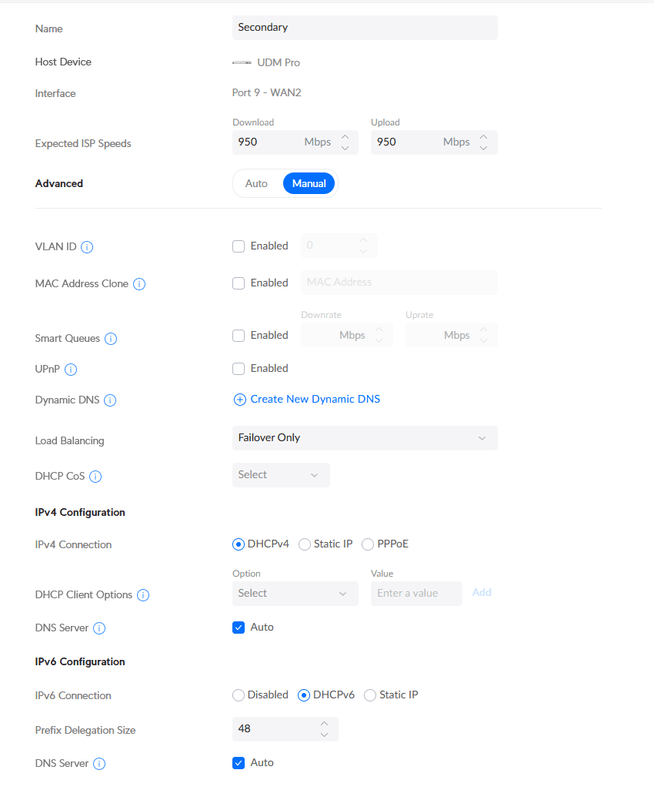Click Create New Dynamic DNS link
Viewport: 654px width, 800px height.
[315, 399]
